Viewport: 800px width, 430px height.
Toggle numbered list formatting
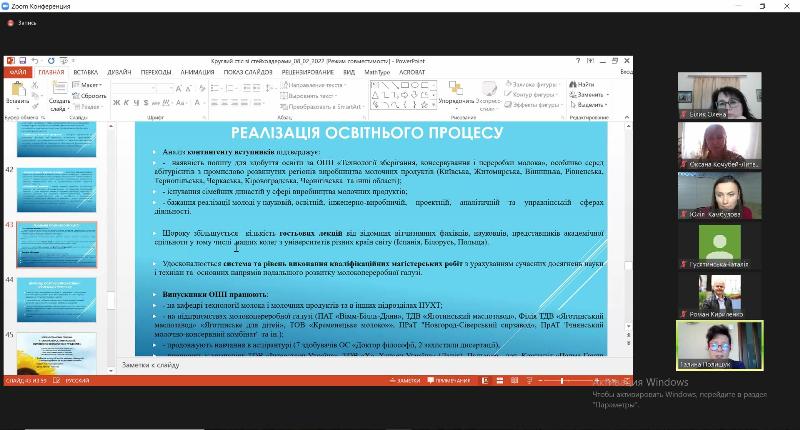pos(231,89)
